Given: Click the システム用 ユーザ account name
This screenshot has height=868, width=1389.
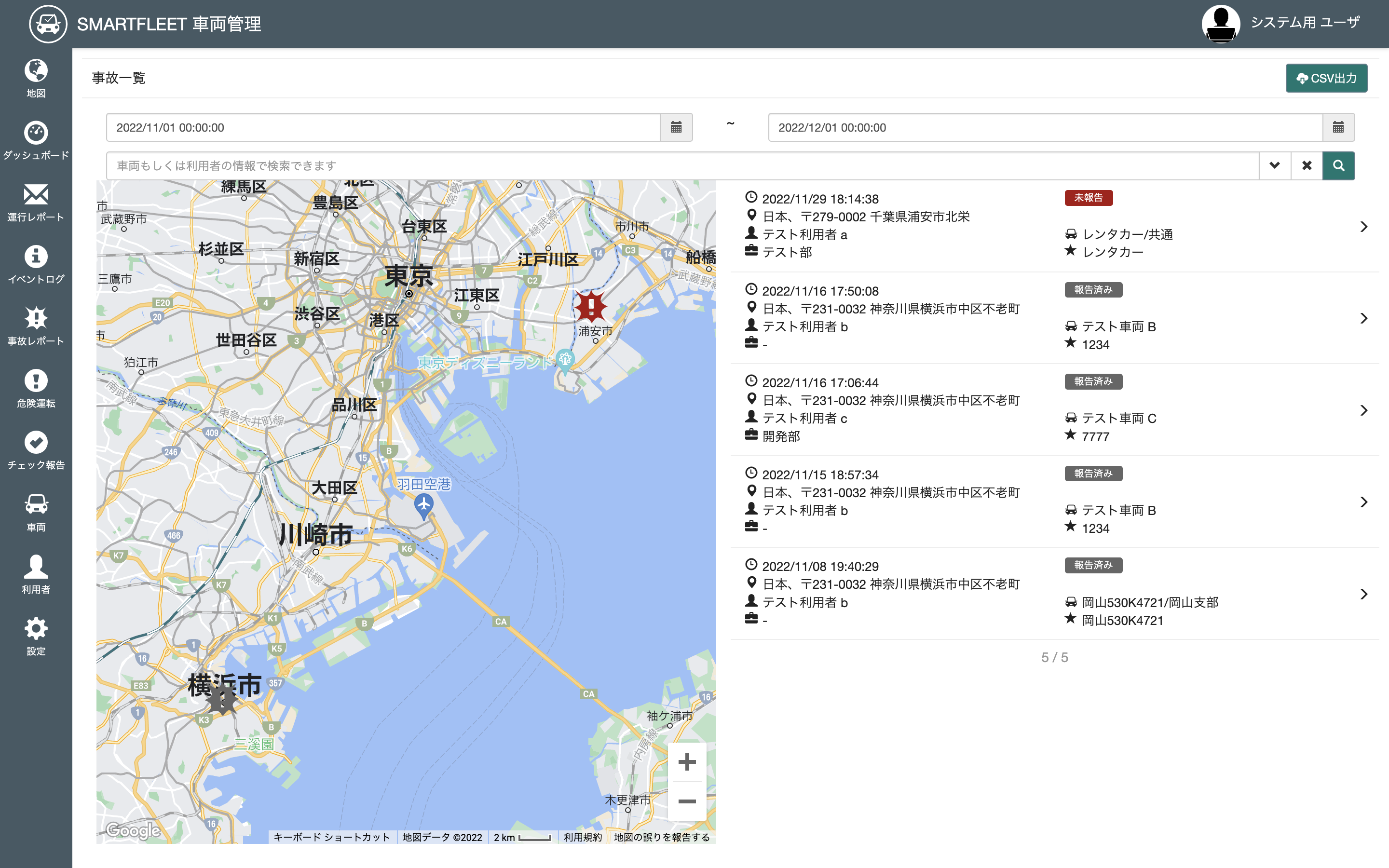Looking at the screenshot, I should point(1305,22).
